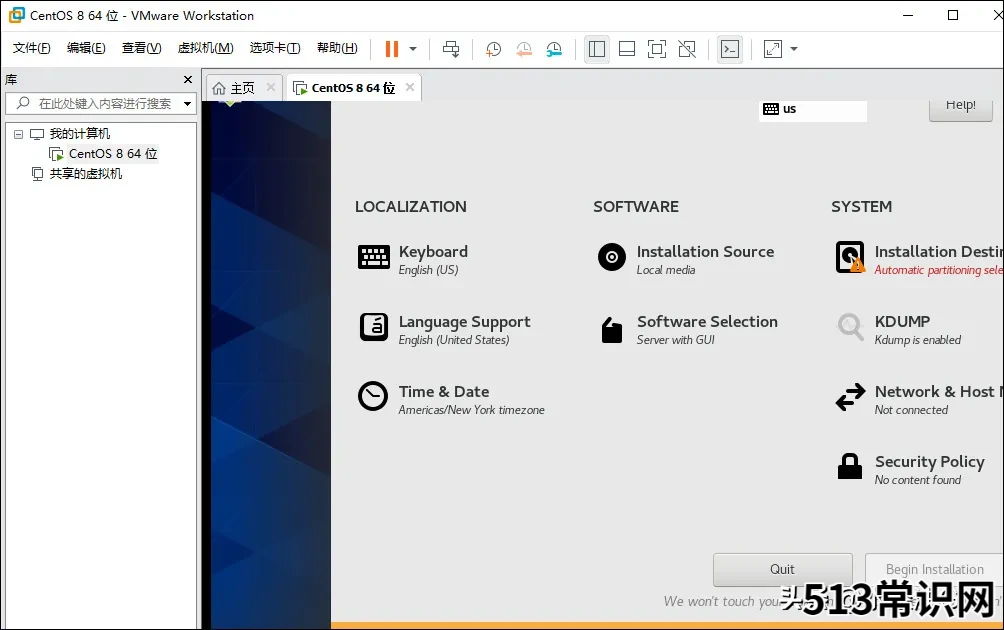The width and height of the screenshot is (1004, 630).
Task: Revert the virtual machine to previous snapshot
Action: click(524, 49)
